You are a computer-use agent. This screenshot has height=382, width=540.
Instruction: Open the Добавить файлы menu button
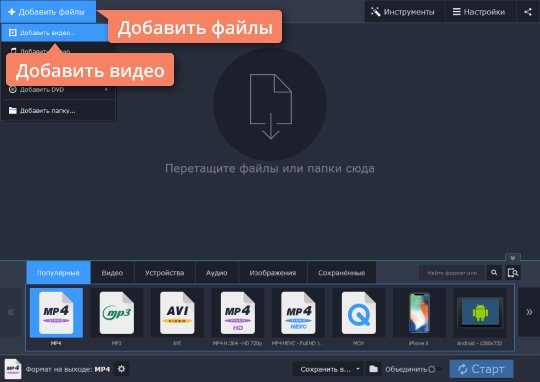click(x=48, y=12)
